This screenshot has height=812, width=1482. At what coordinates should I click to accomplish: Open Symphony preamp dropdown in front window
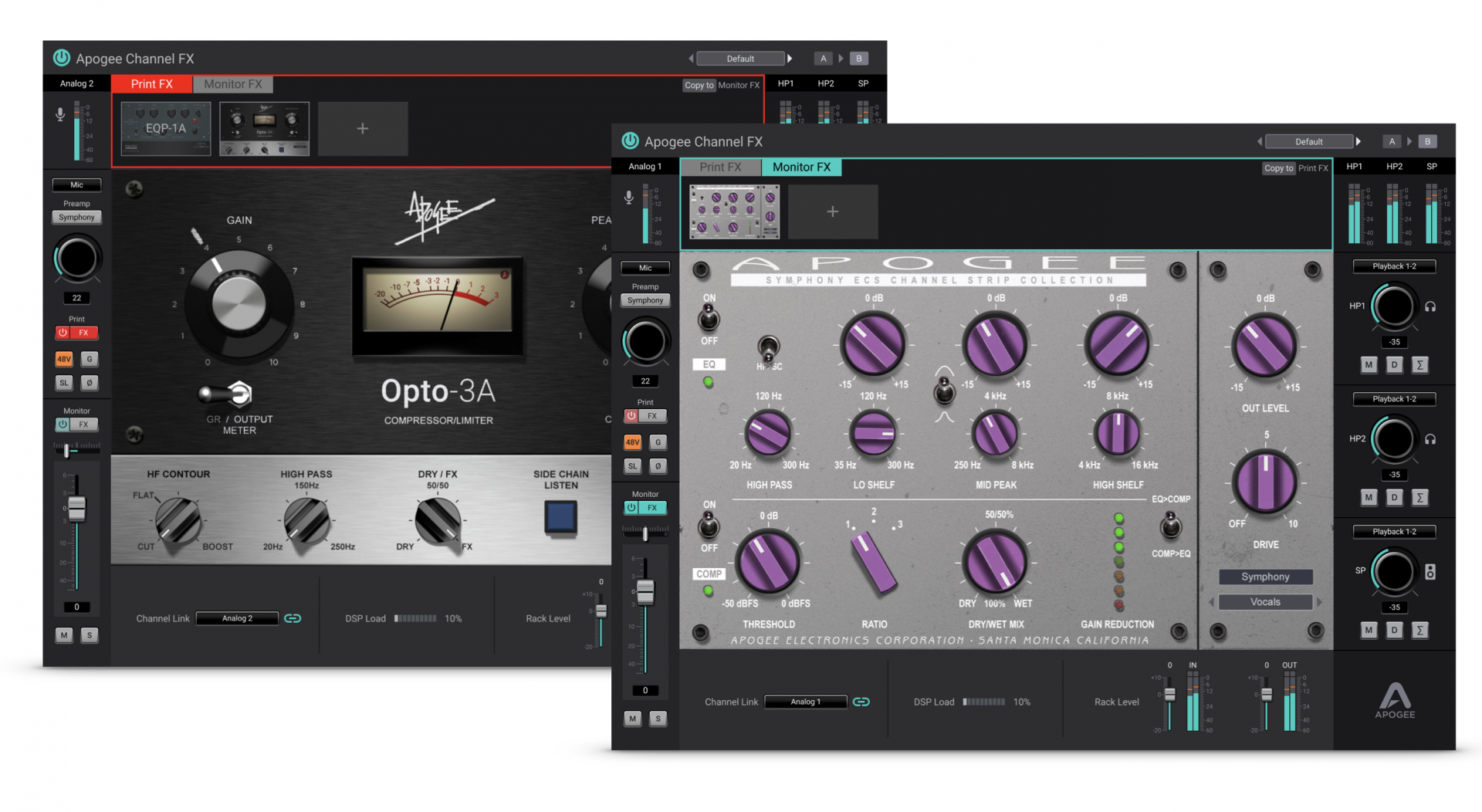pos(645,300)
